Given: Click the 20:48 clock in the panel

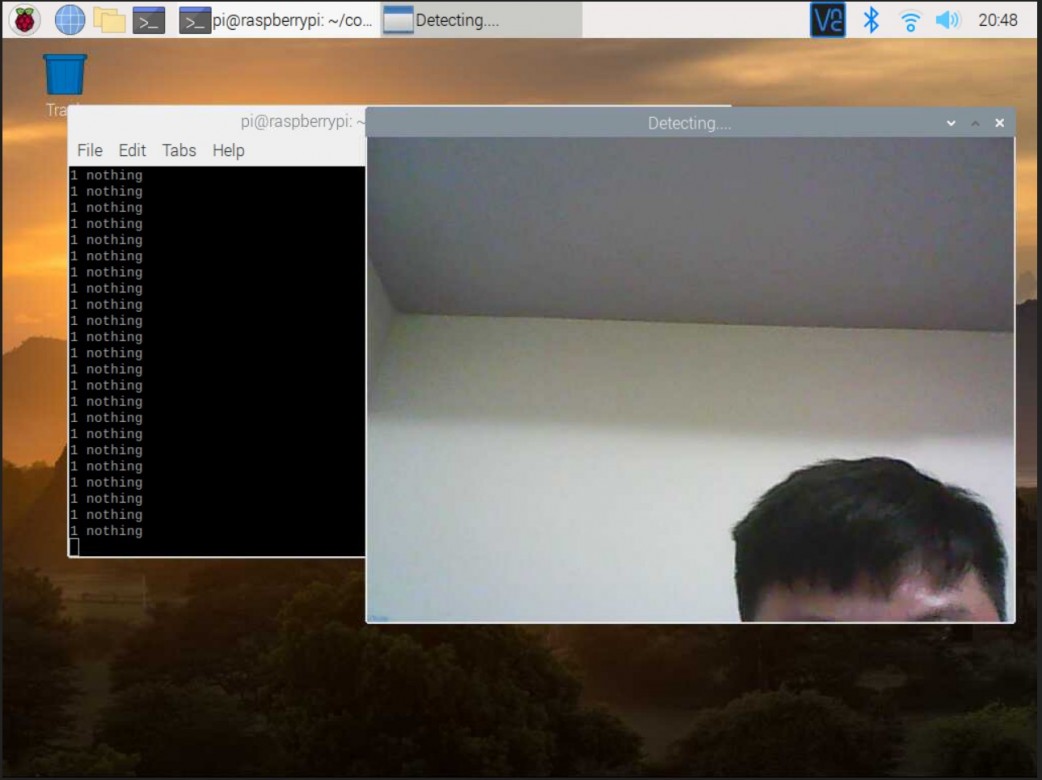Looking at the screenshot, I should point(997,20).
